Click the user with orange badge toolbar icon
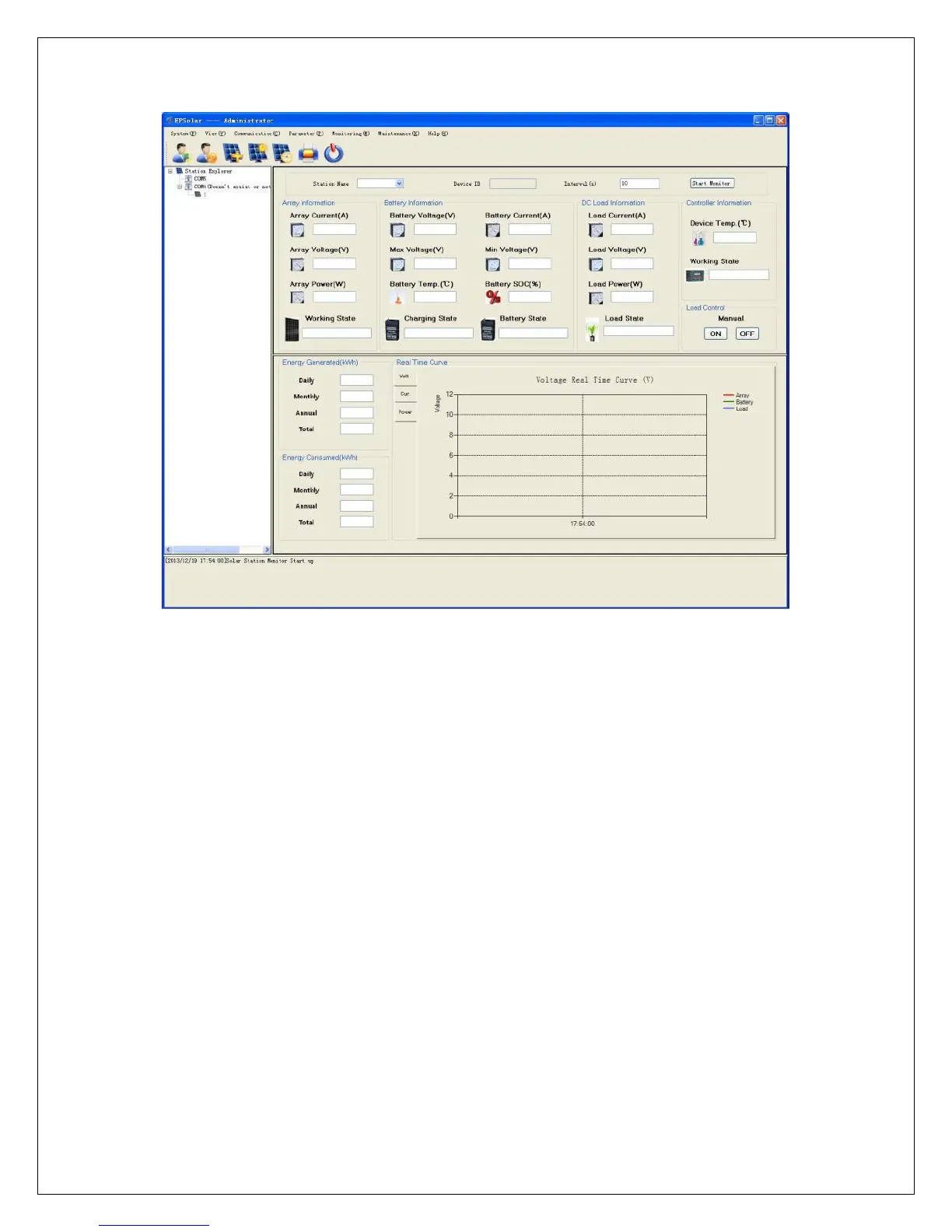 pyautogui.click(x=207, y=153)
